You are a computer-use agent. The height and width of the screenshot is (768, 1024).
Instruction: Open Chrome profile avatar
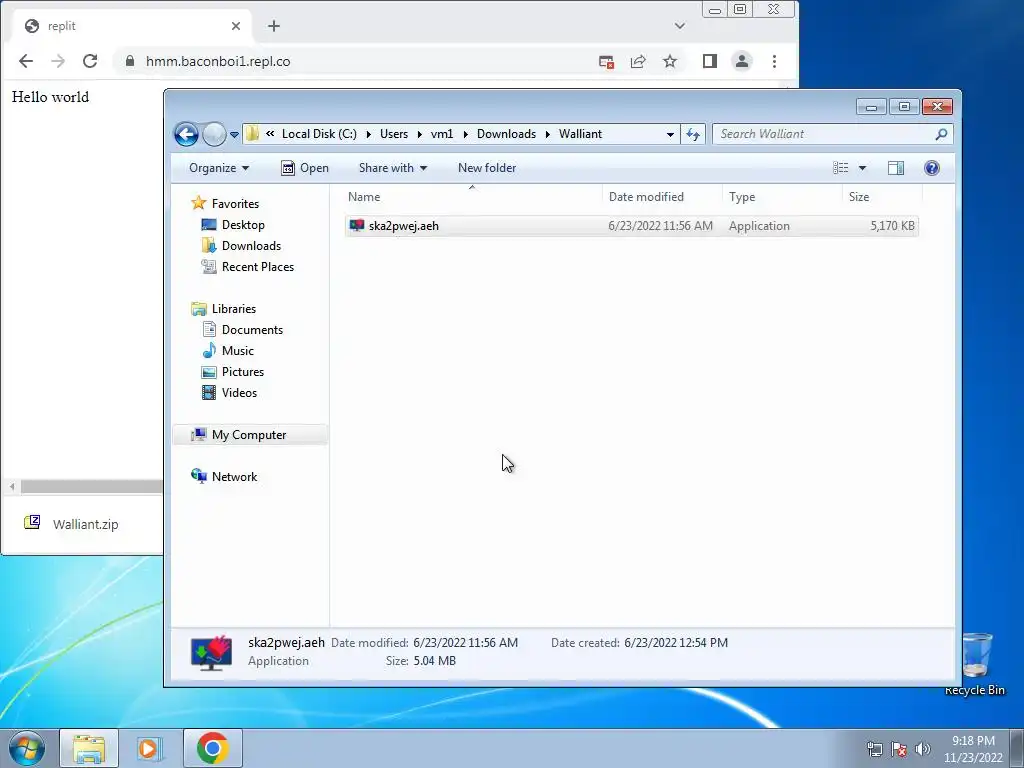tap(742, 61)
